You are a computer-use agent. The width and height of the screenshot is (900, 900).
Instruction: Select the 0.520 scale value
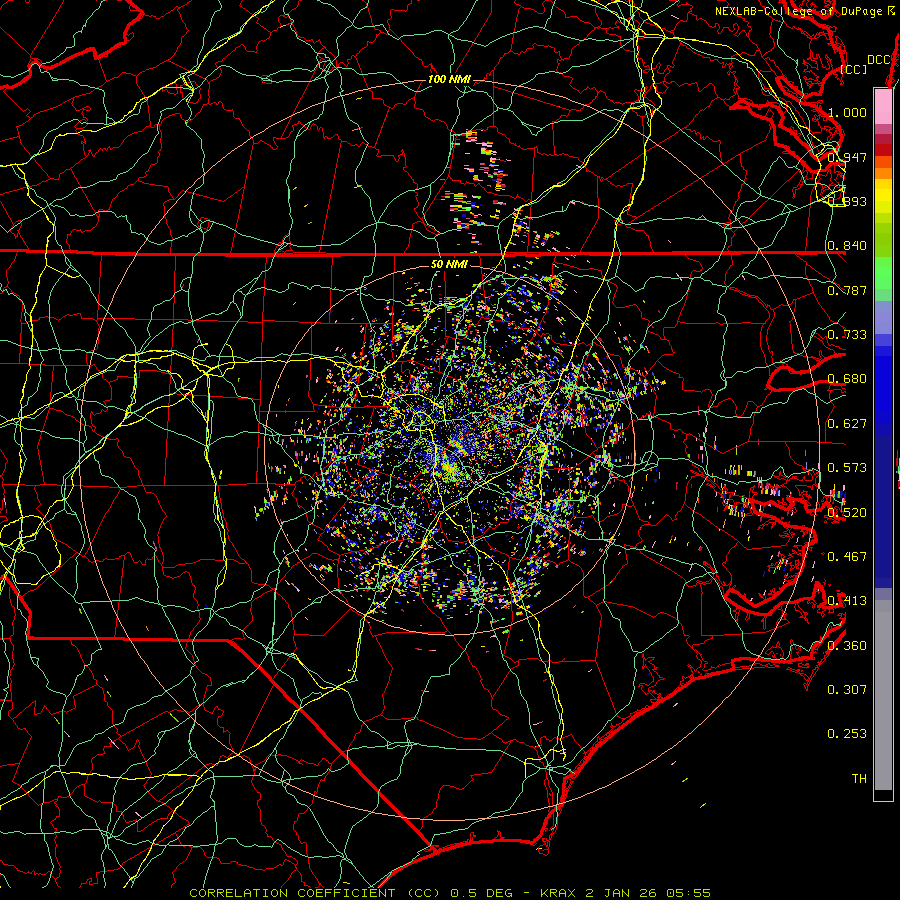point(847,512)
